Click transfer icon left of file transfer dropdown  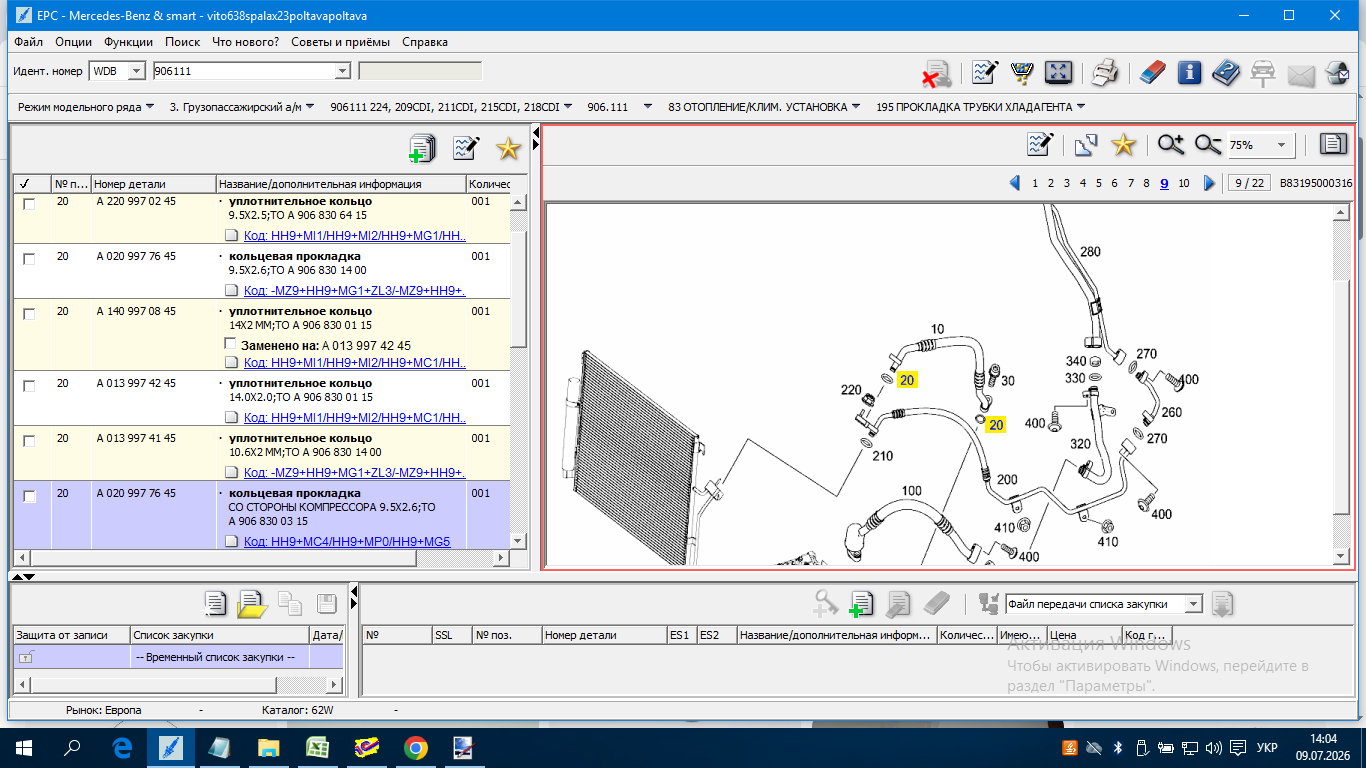coord(990,603)
